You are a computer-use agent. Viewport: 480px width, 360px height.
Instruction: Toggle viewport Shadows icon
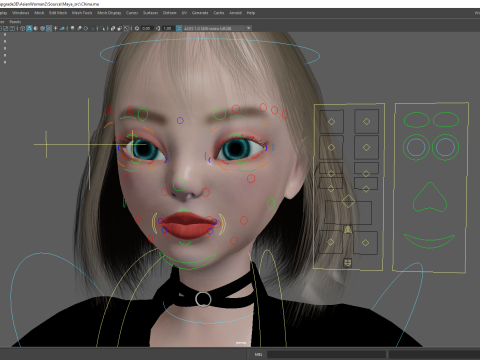(62, 29)
